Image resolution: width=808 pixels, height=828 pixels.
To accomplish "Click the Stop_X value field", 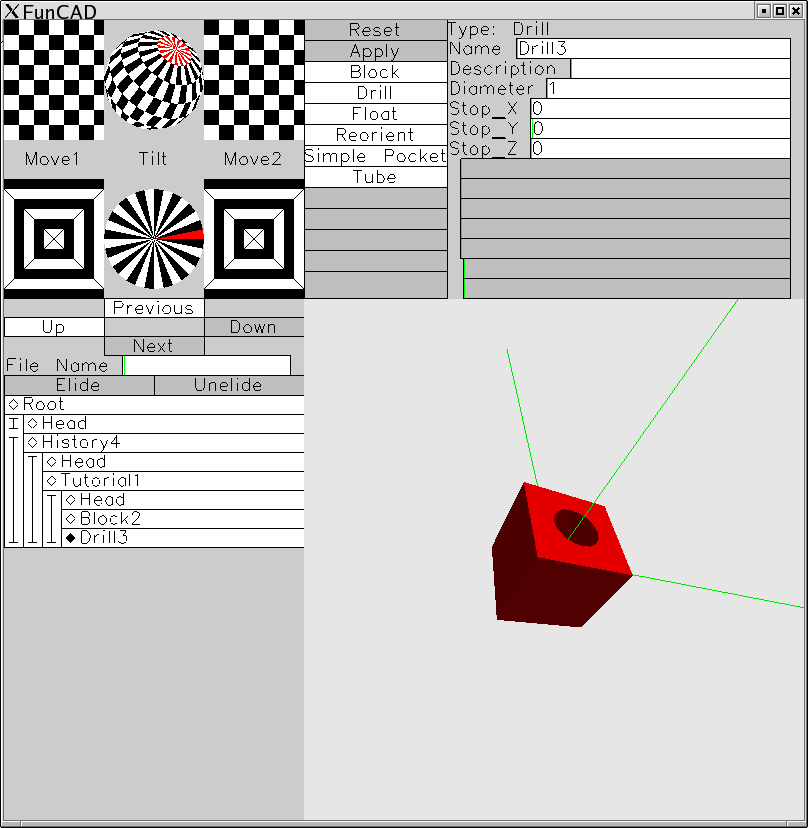I will pos(661,109).
